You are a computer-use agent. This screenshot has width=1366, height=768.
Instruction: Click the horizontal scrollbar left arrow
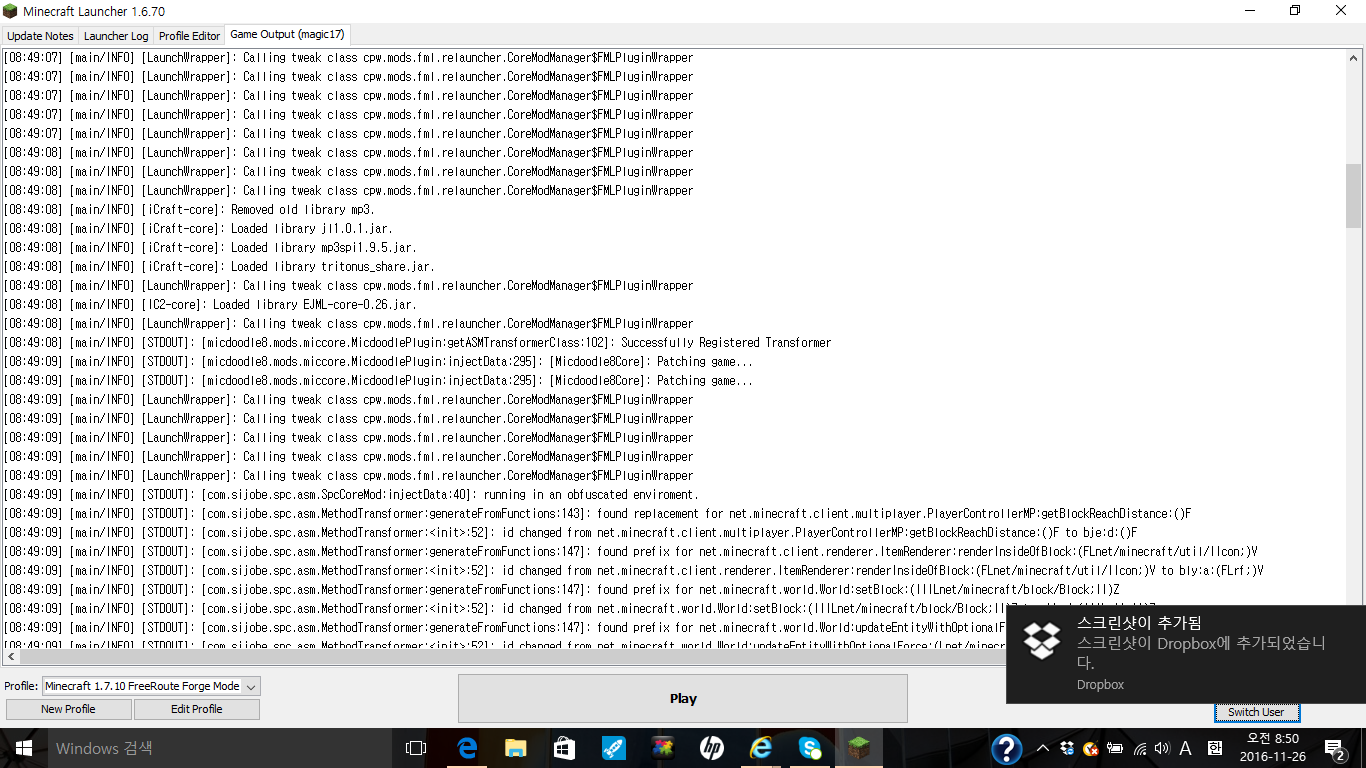[10, 657]
